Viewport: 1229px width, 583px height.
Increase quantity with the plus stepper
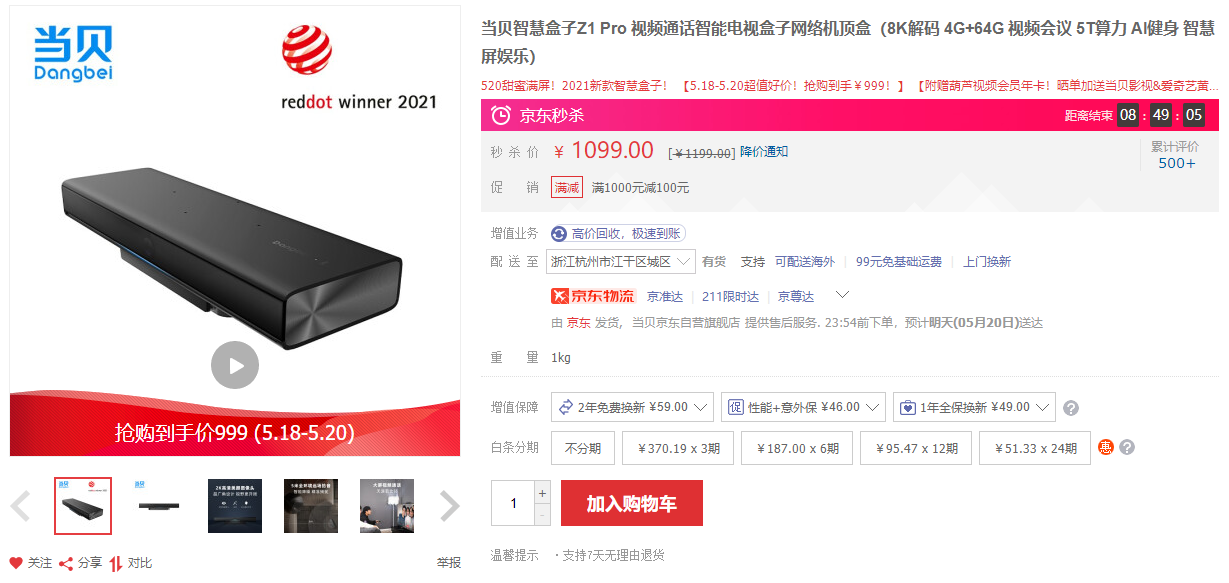[x=543, y=492]
